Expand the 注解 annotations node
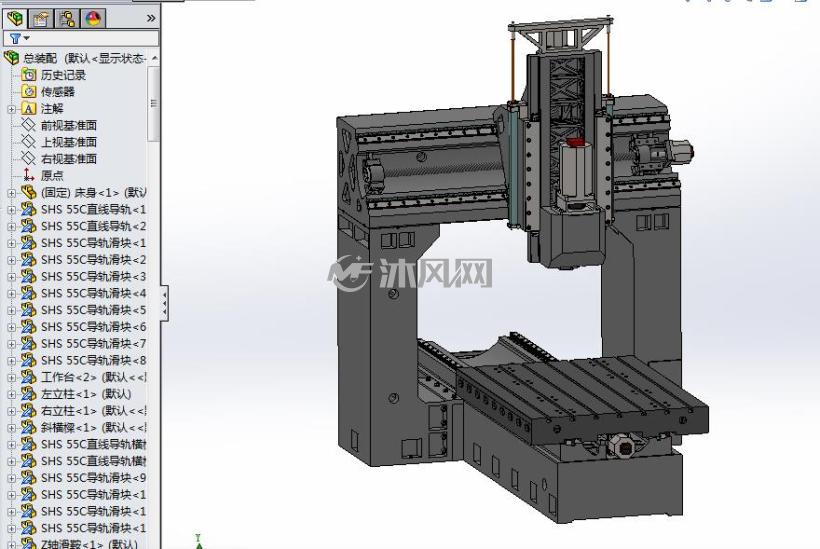820x549 pixels. coord(12,109)
